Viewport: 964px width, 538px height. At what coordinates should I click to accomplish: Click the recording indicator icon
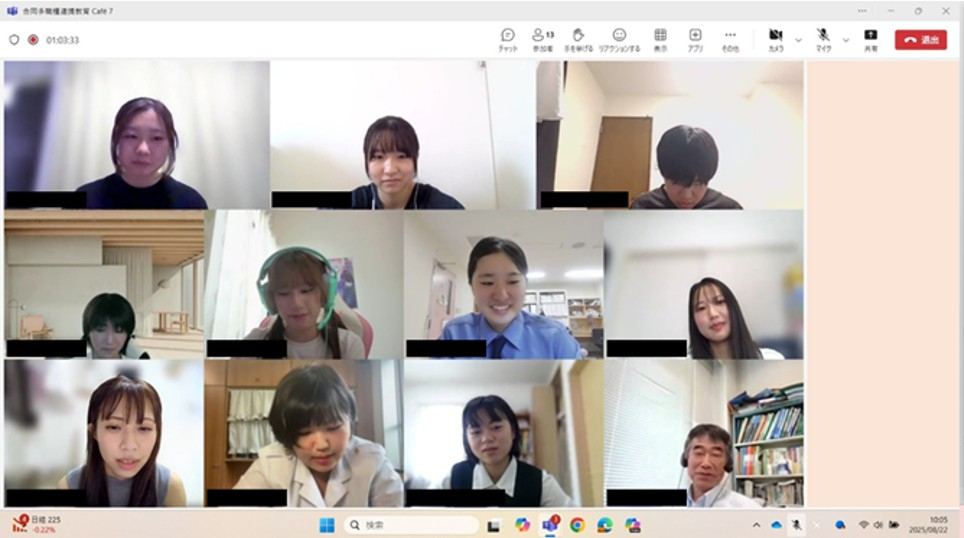pos(33,40)
